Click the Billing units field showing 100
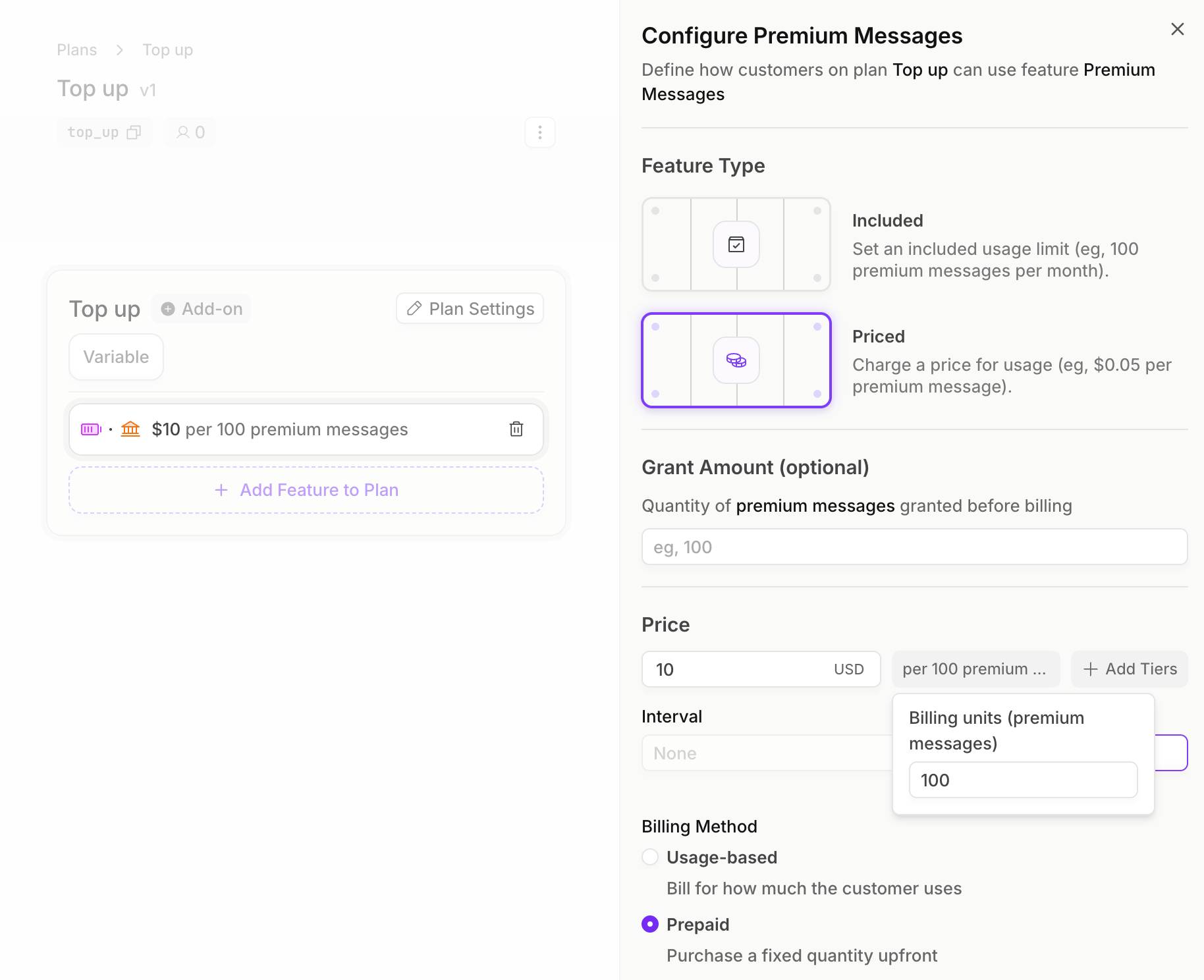The width and height of the screenshot is (1204, 980). pos(1023,780)
